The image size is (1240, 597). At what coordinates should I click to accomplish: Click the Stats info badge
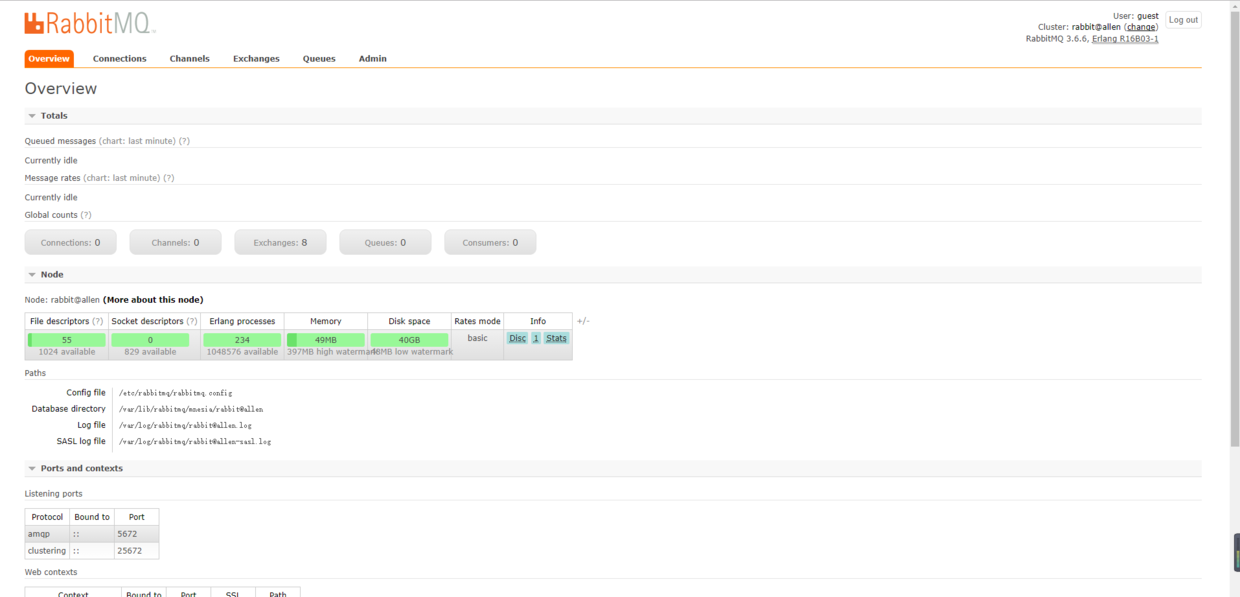point(556,338)
